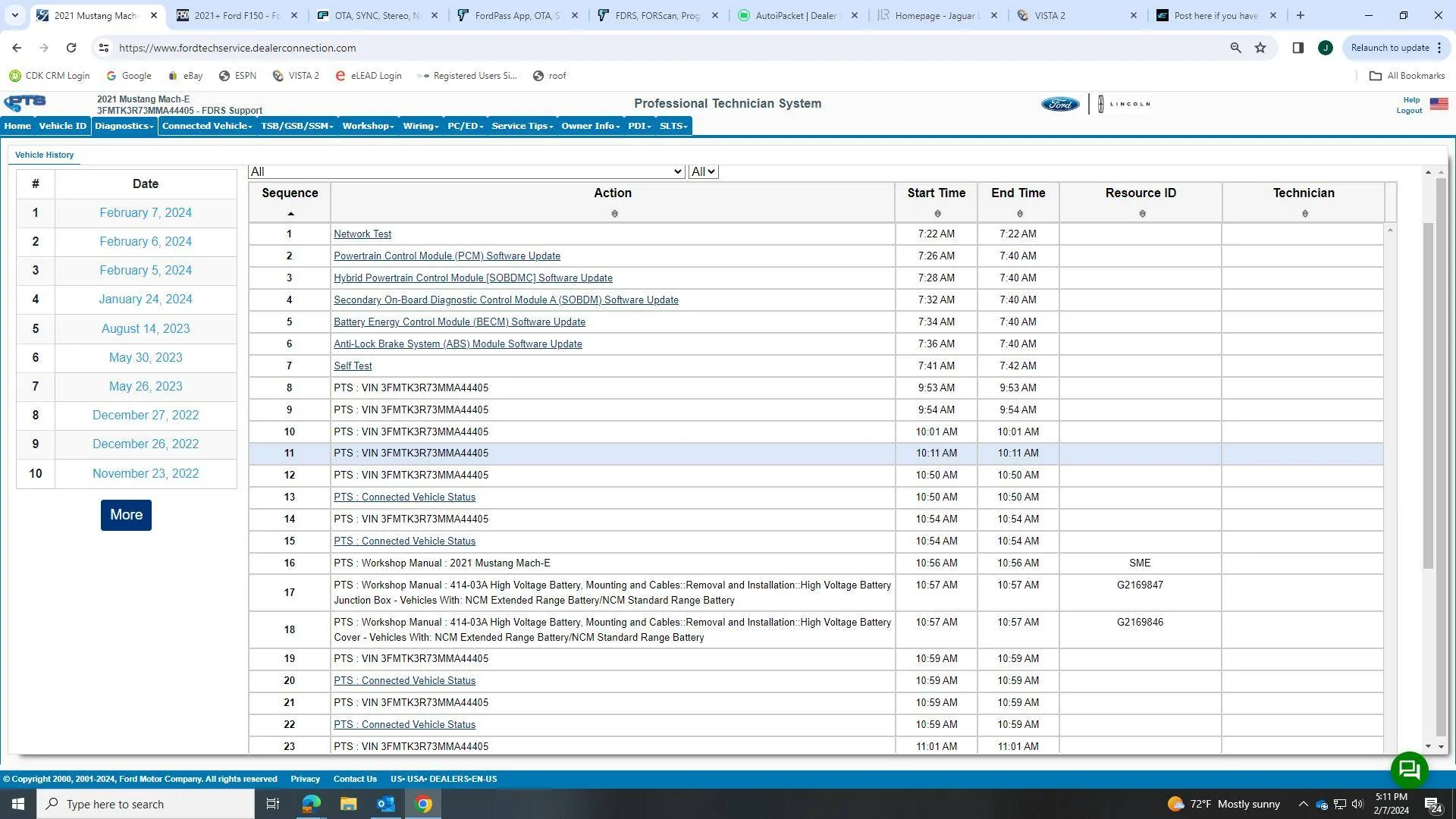Close the FordPass App tab
This screenshot has height=819, width=1456.
click(575, 15)
